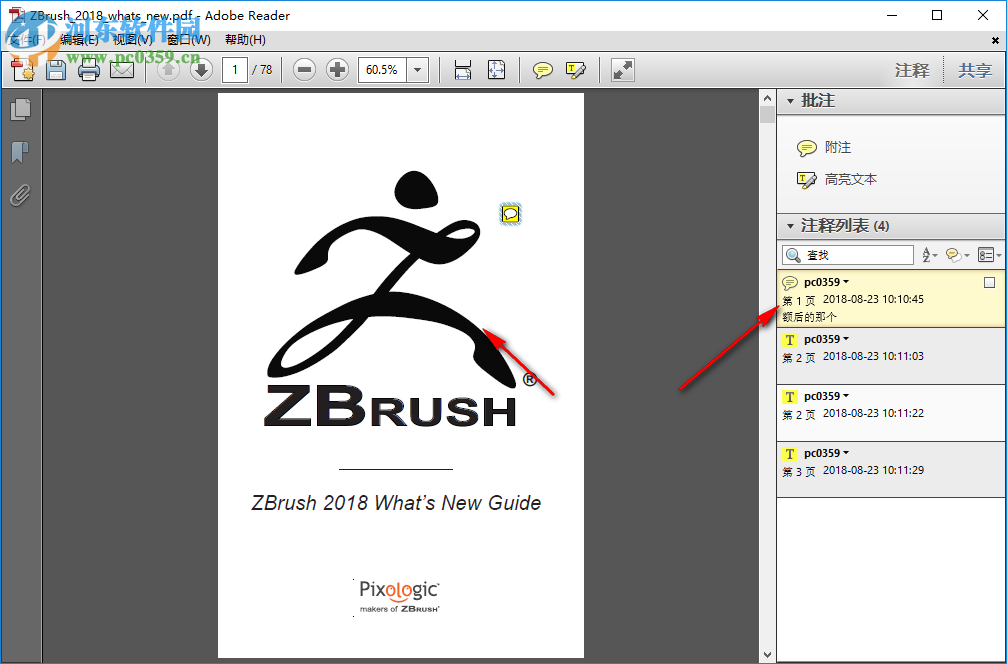Collapse the 注释列表 section

[x=790, y=226]
